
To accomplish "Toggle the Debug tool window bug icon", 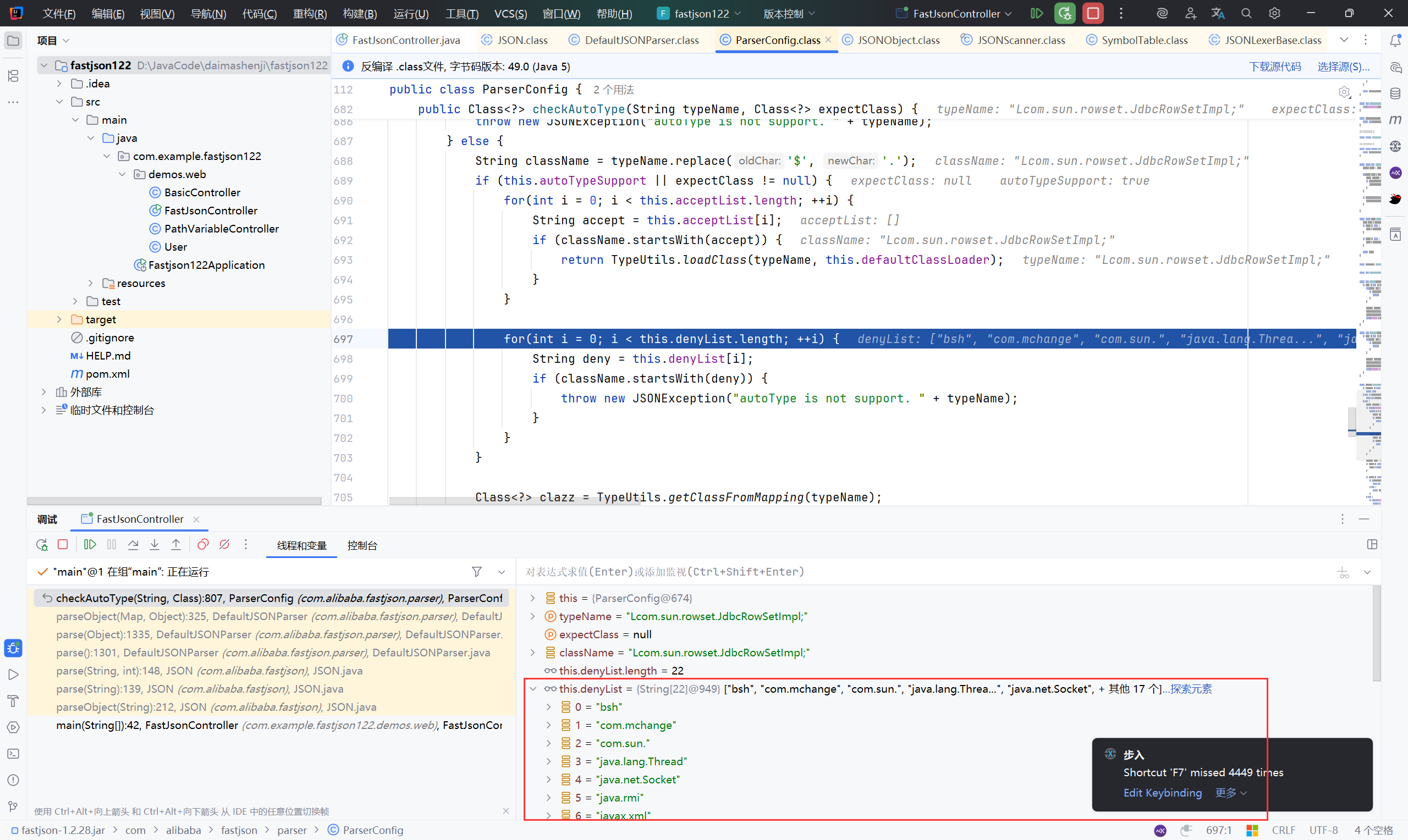I will (14, 648).
